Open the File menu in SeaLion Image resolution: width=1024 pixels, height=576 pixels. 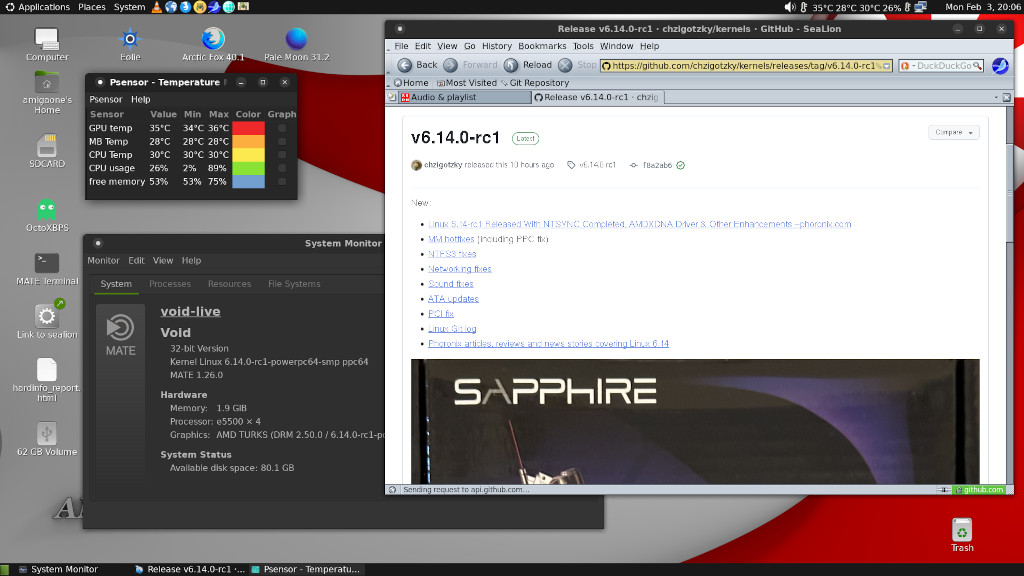click(x=401, y=46)
